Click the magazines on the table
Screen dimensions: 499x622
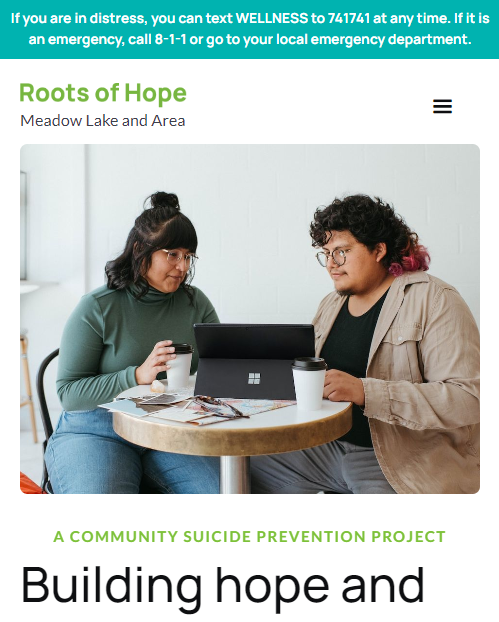[x=198, y=409]
